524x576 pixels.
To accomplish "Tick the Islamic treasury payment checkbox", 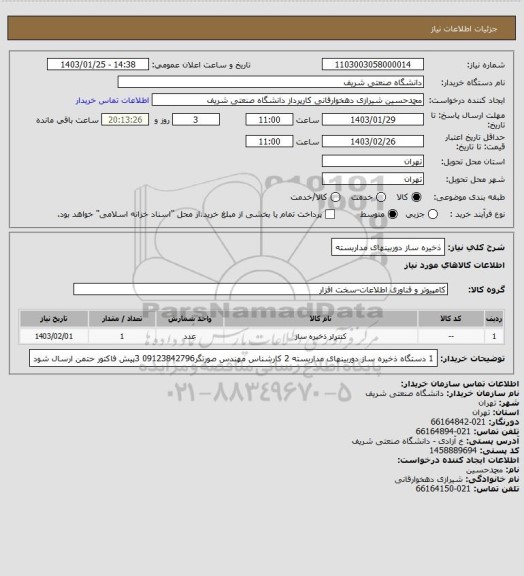I will tap(330, 214).
